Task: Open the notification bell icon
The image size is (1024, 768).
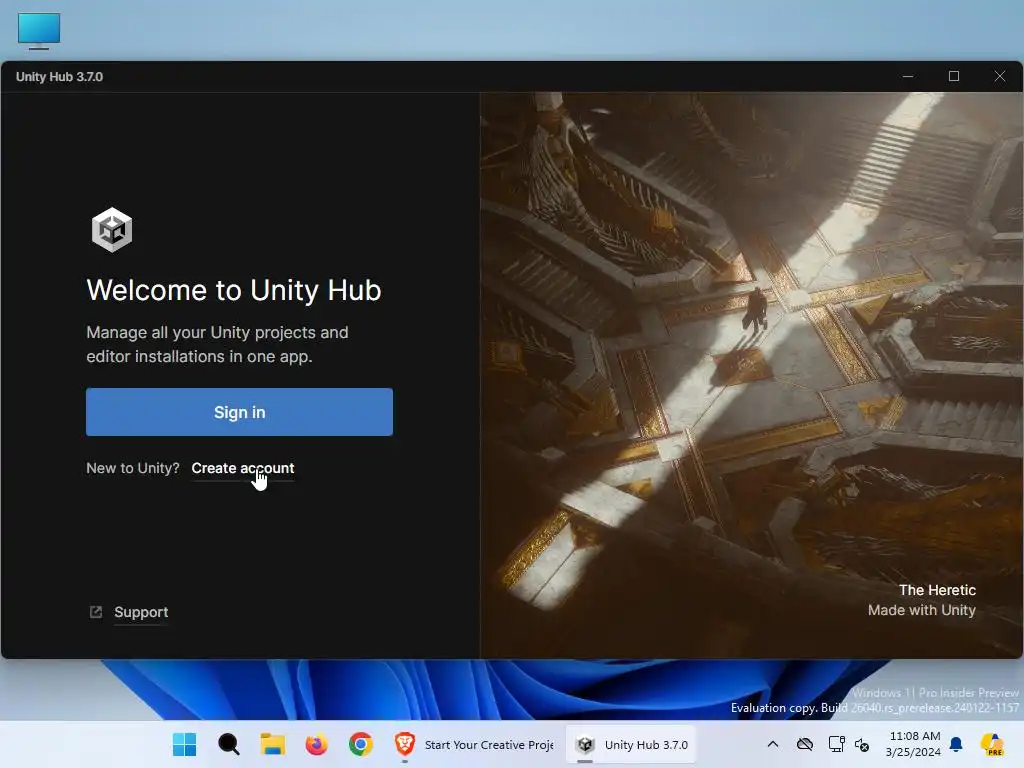Action: [956, 744]
